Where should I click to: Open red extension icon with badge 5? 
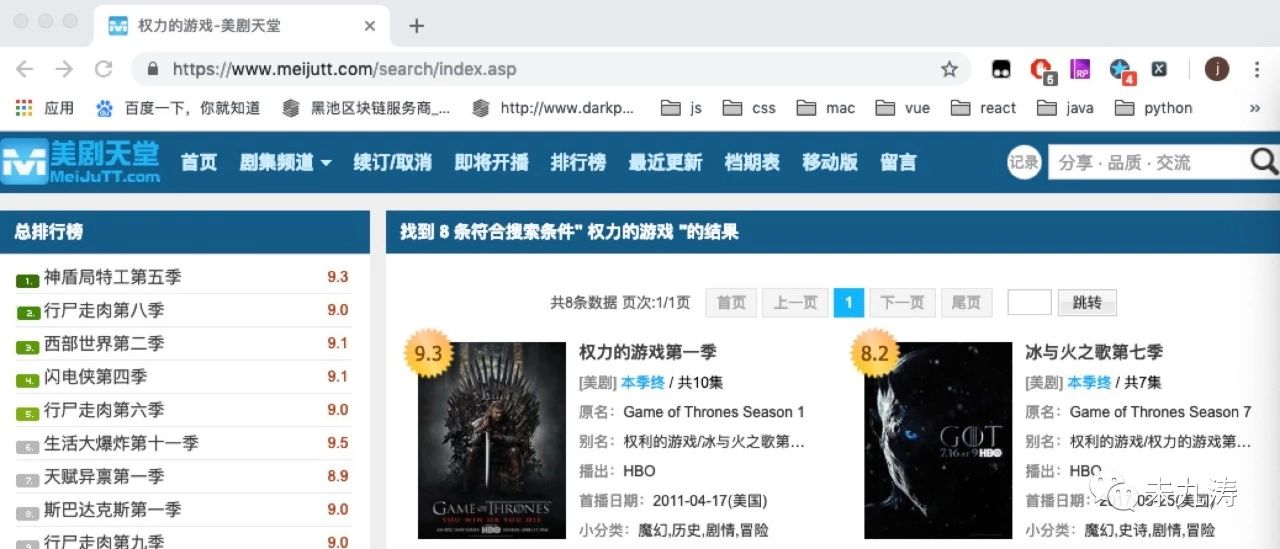click(1041, 70)
